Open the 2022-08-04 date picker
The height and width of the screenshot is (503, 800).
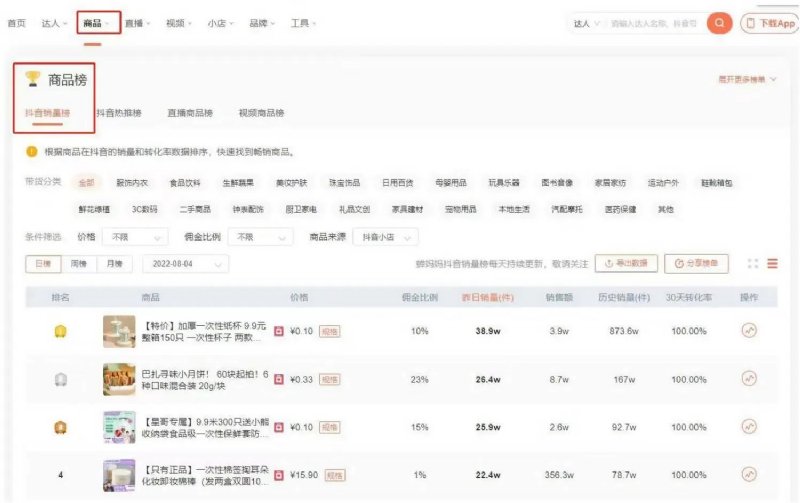(186, 264)
